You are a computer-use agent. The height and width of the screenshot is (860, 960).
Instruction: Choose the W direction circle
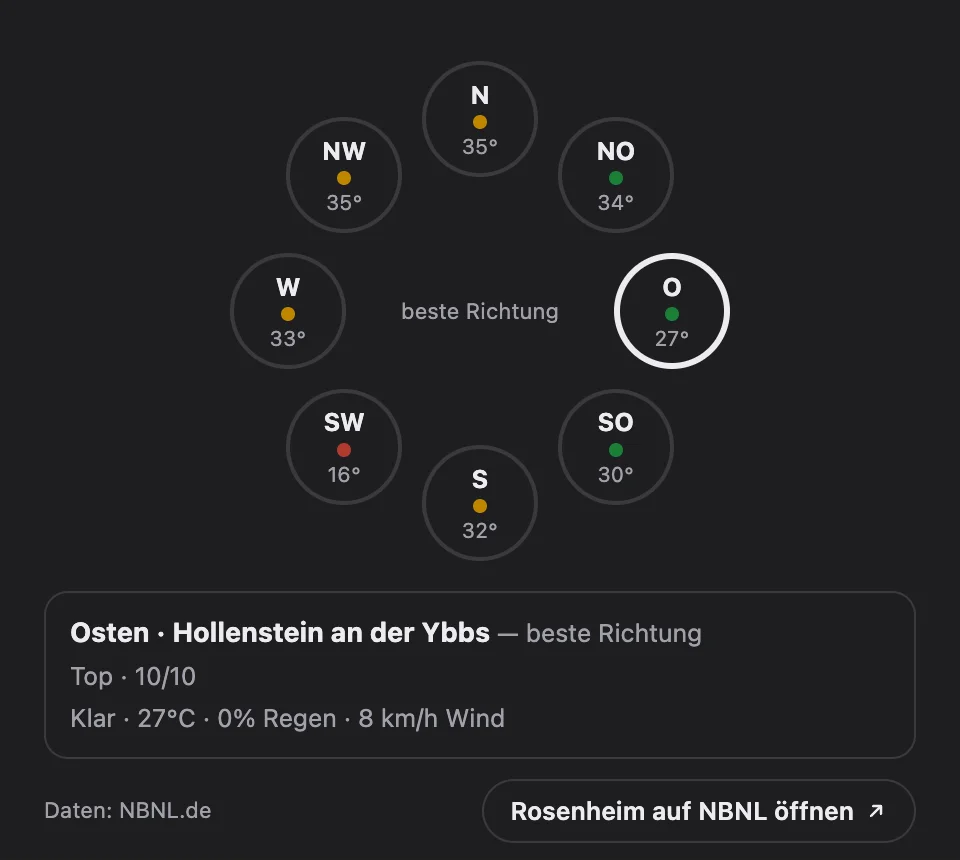[x=288, y=311]
